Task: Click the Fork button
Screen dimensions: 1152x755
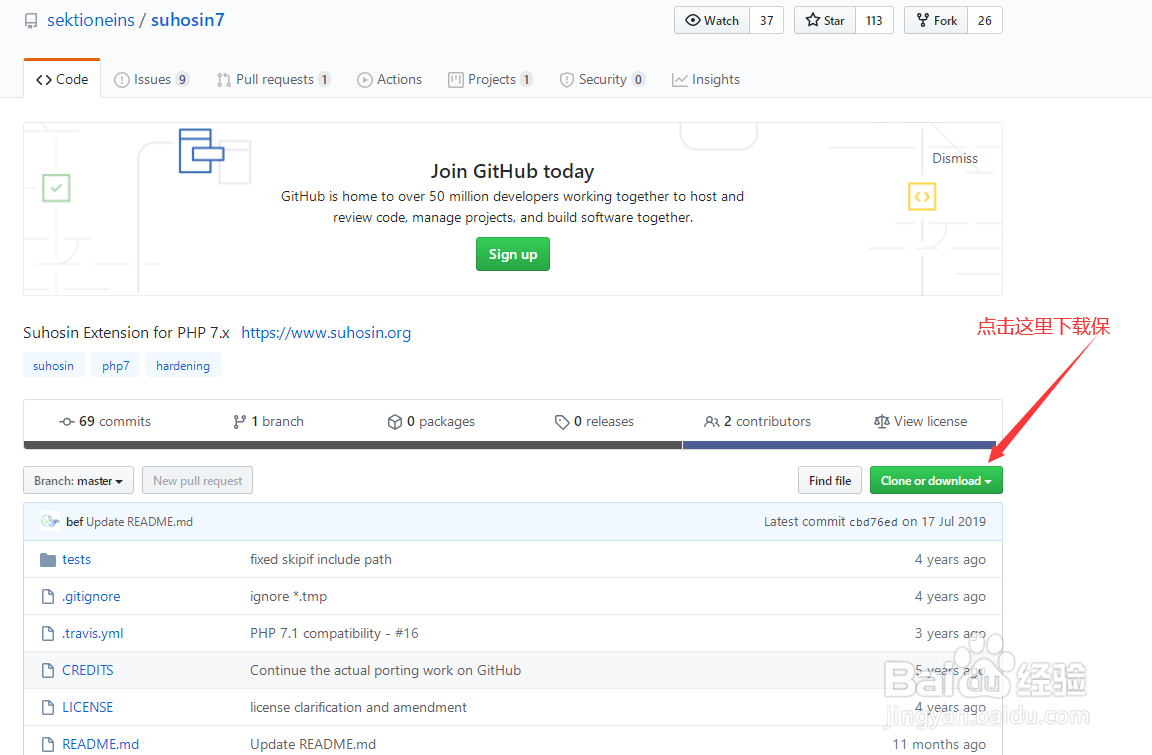Action: point(936,21)
